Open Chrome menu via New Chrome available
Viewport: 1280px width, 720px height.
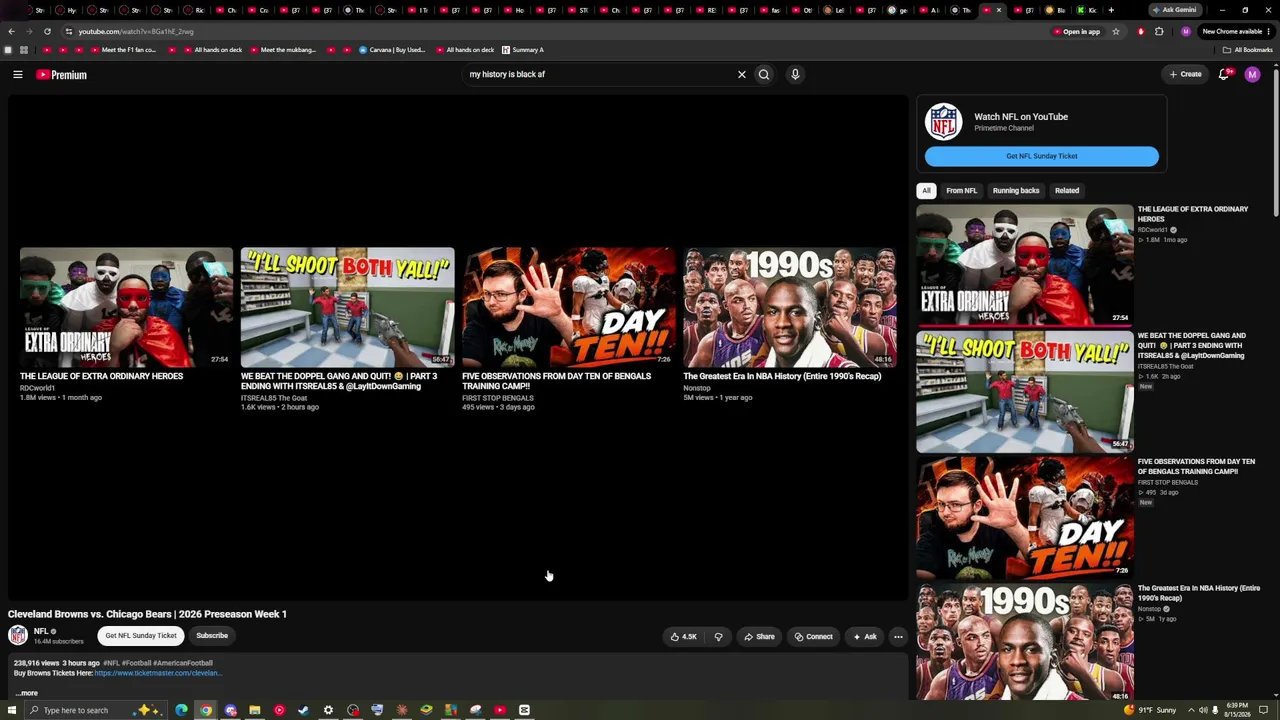1236,31
